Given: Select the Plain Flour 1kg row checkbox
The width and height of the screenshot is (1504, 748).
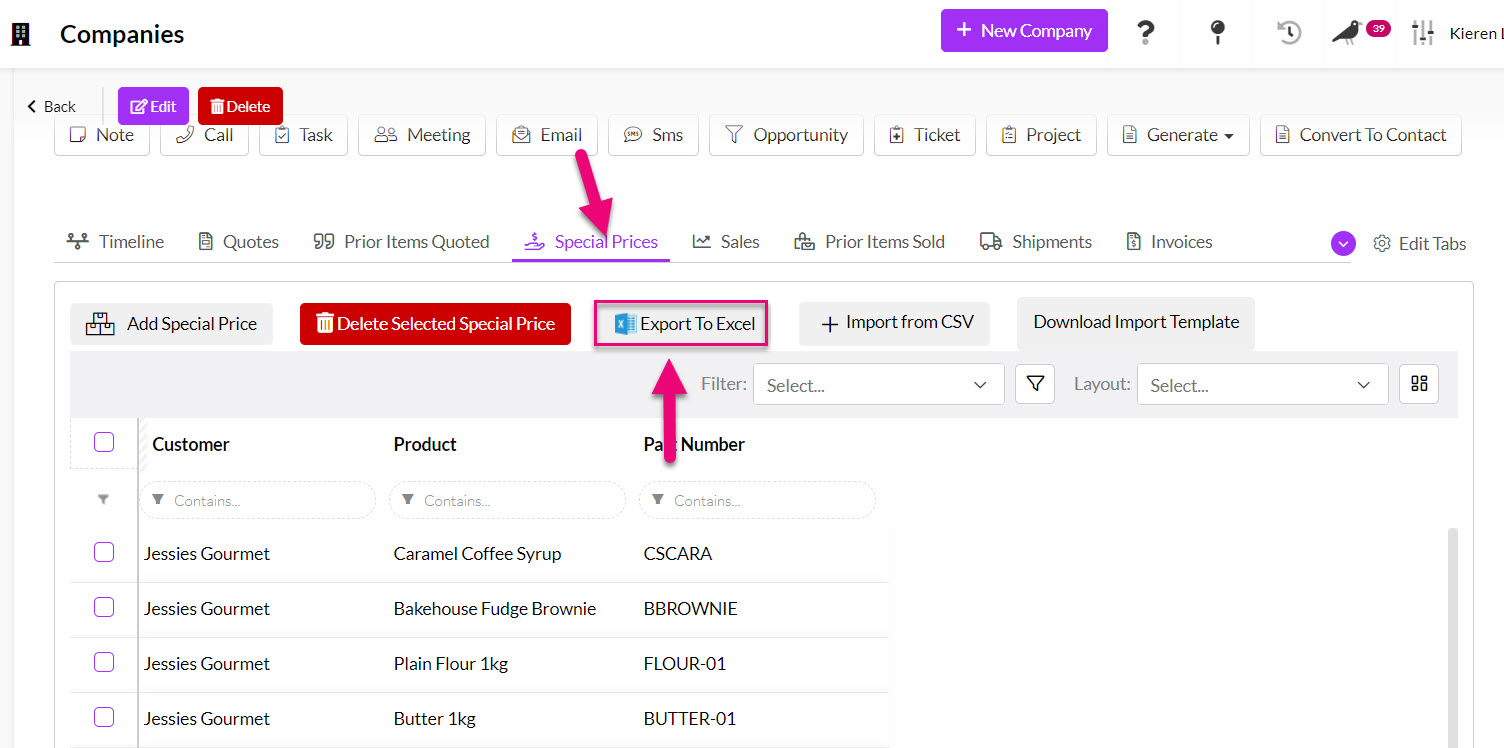Looking at the screenshot, I should (104, 662).
